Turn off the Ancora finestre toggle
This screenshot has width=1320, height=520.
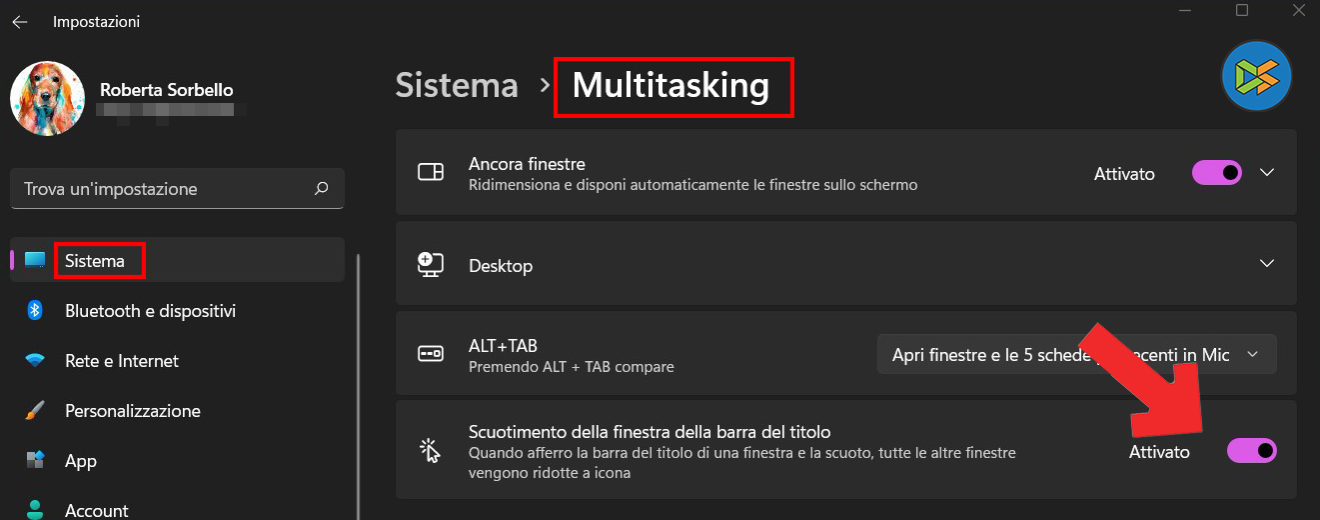tap(1217, 173)
